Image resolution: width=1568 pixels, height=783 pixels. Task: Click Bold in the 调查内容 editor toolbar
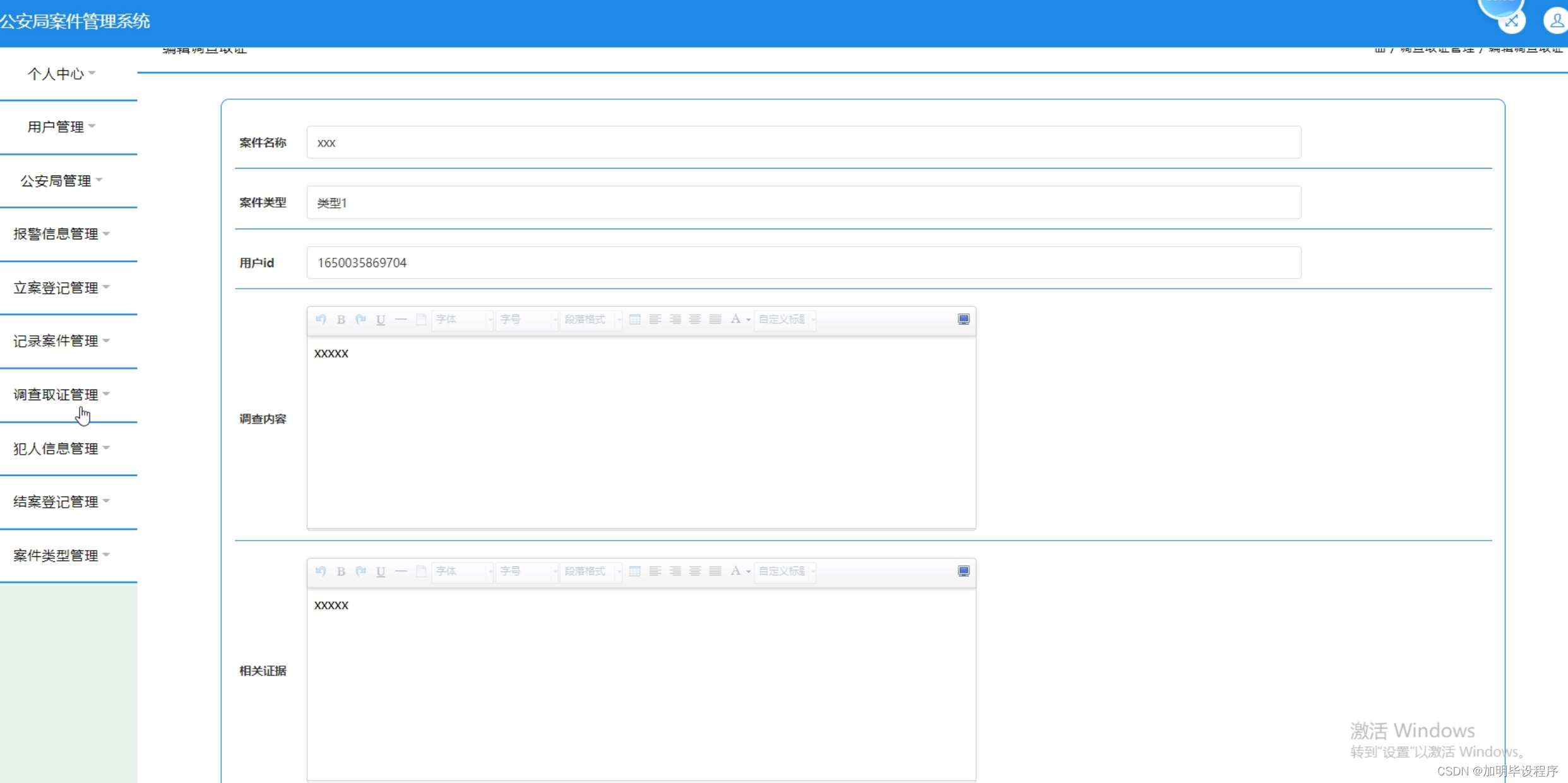pyautogui.click(x=341, y=320)
